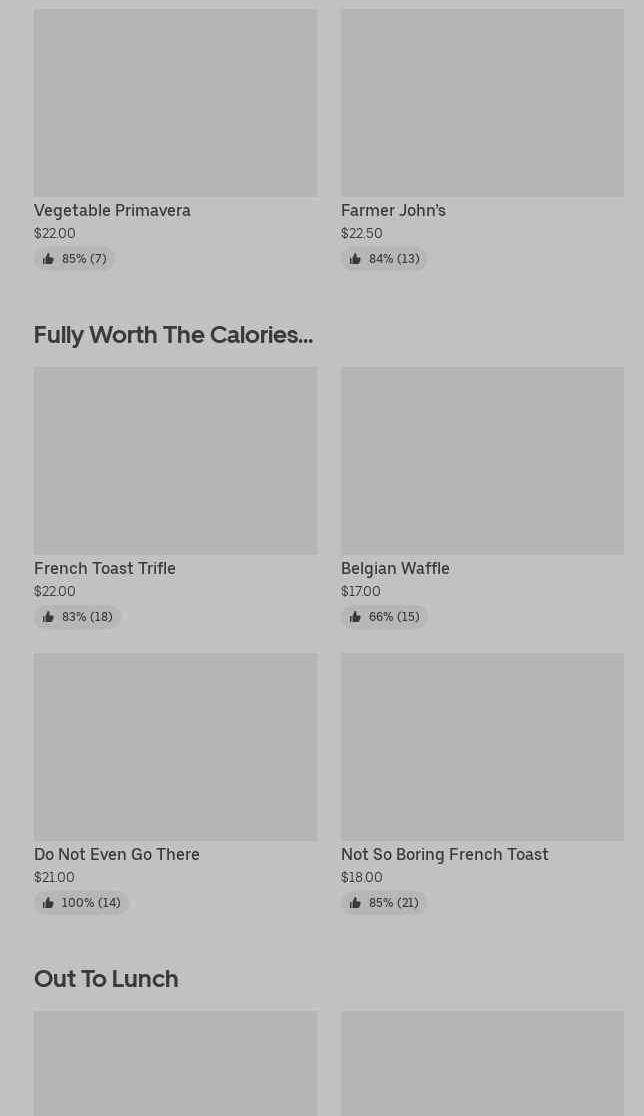This screenshot has height=1116, width=644.
Task: Open the Vegetable Primavera item title
Action: pyautogui.click(x=112, y=211)
